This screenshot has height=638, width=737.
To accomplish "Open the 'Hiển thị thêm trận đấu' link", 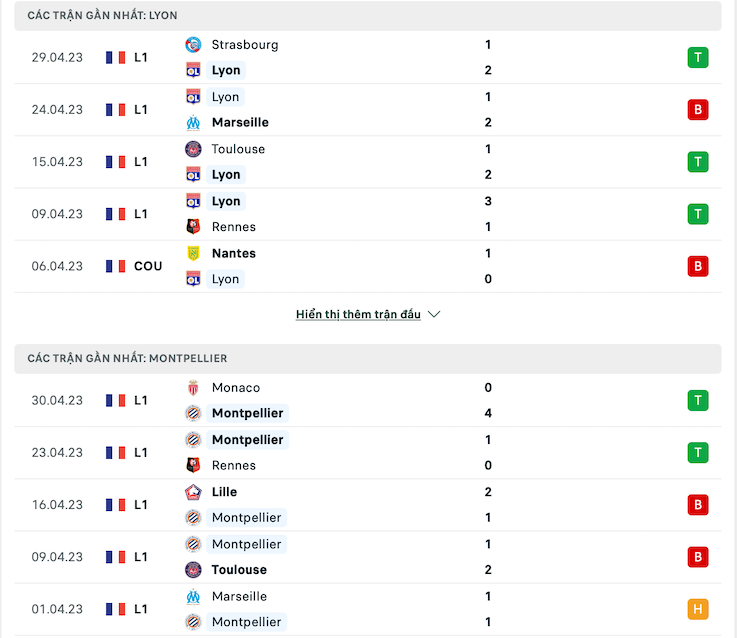I will pos(358,314).
